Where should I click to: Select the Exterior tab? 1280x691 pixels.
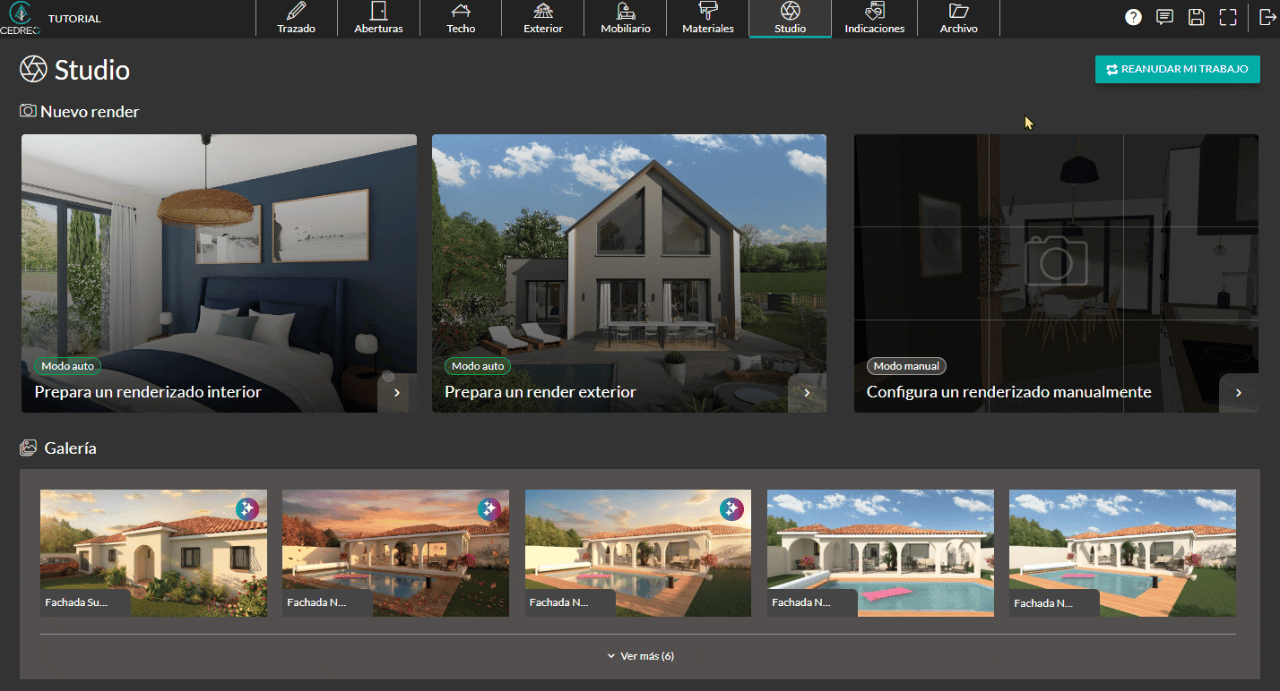(x=543, y=19)
